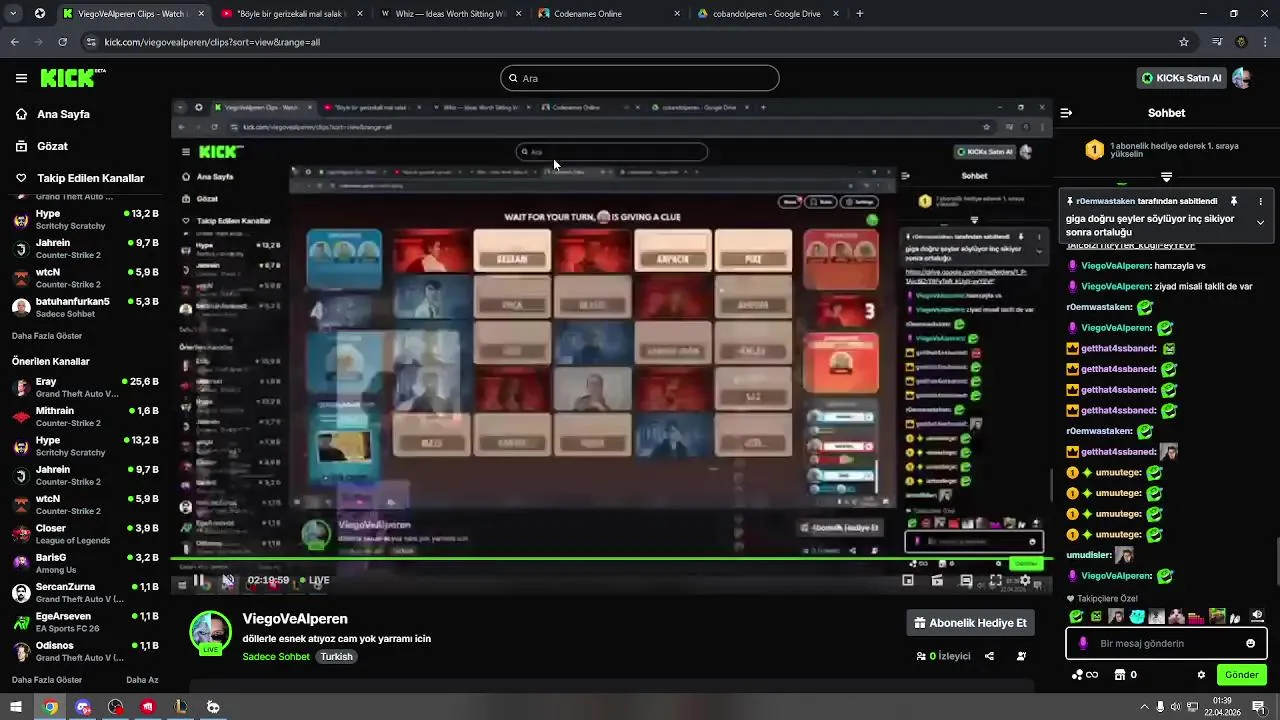Viewport: 1280px width, 720px height.
Task: Open the user profile avatar menu
Action: coord(1241,78)
